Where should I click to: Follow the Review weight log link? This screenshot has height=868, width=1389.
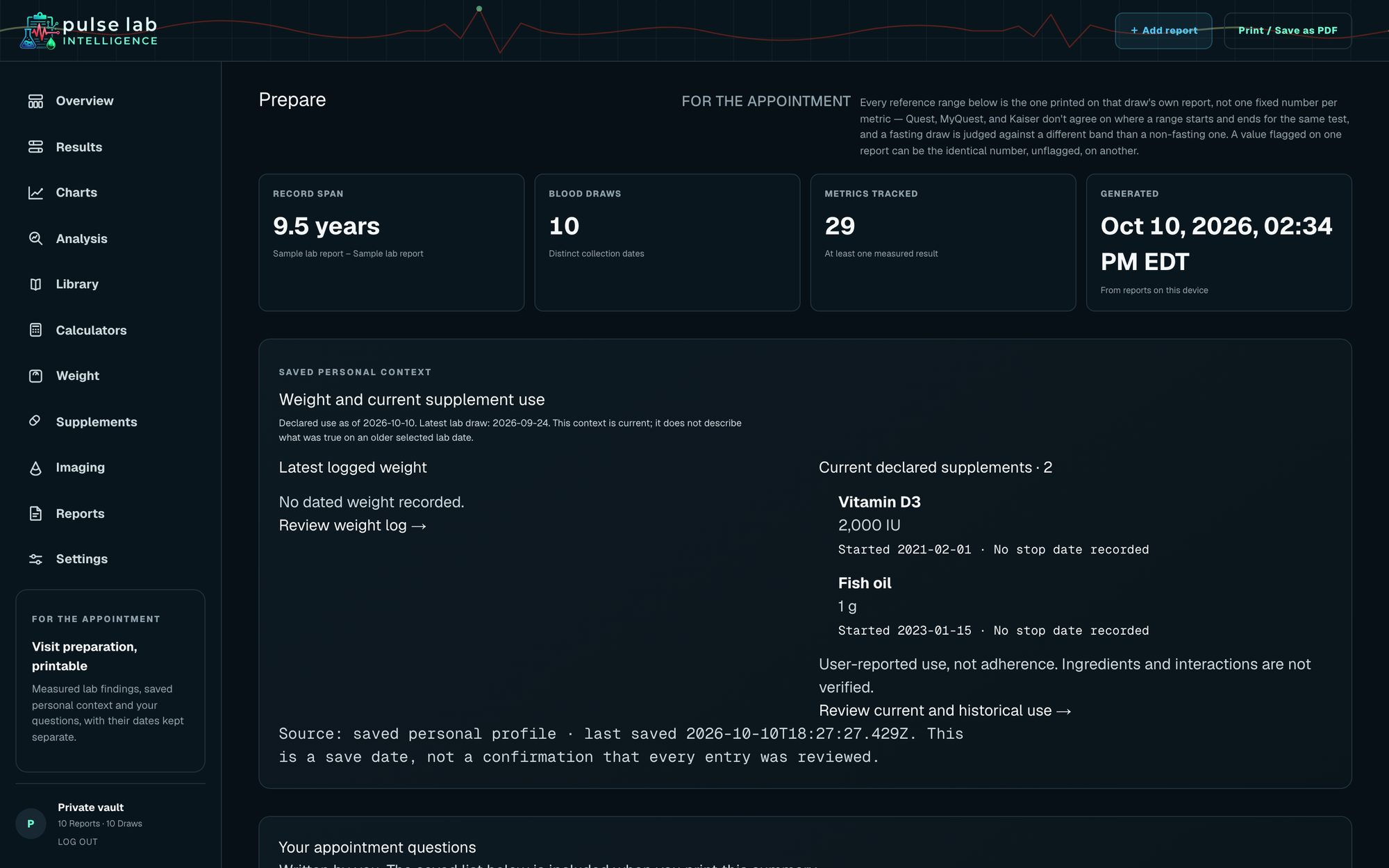click(353, 526)
